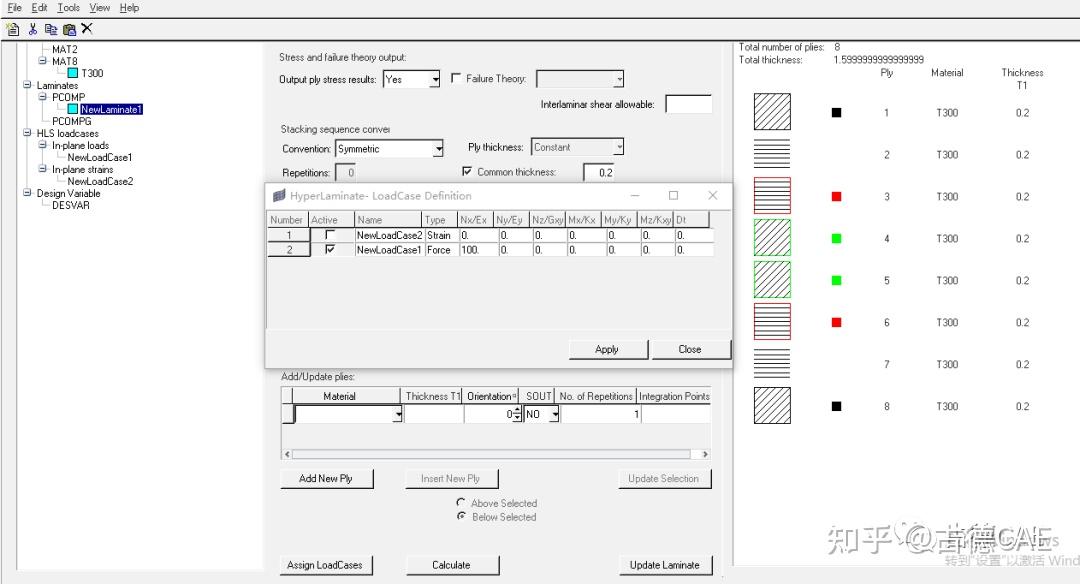
Task: Select NewLoadCase1 in the tree
Action: tap(99, 157)
